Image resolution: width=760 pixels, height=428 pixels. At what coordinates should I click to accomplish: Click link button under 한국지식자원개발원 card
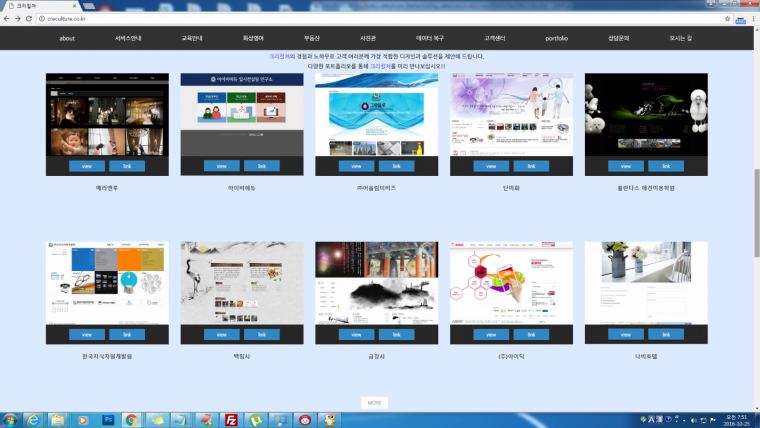(127, 334)
